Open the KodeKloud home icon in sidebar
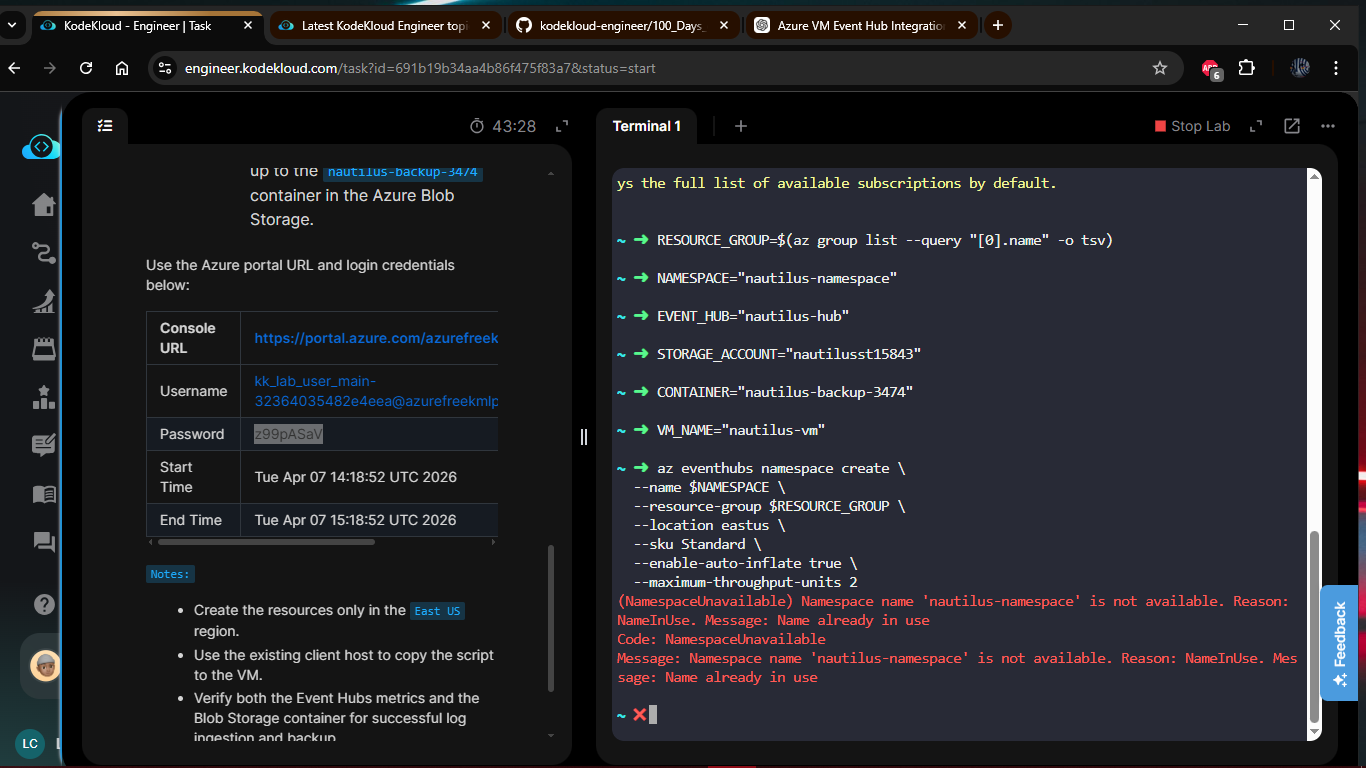 coord(43,205)
